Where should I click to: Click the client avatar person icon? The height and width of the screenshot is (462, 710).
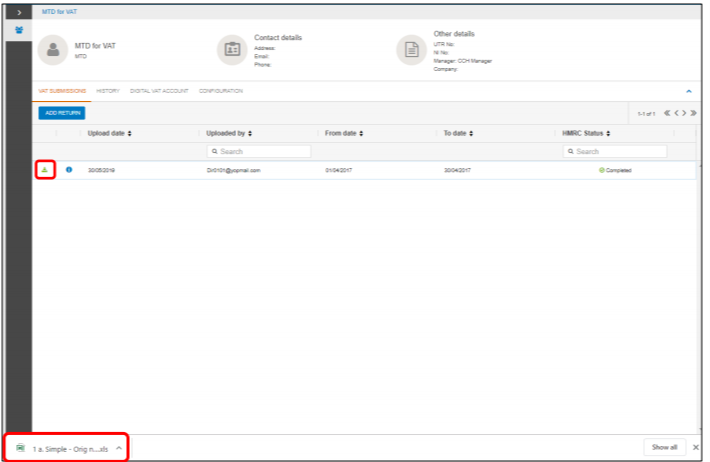53,50
